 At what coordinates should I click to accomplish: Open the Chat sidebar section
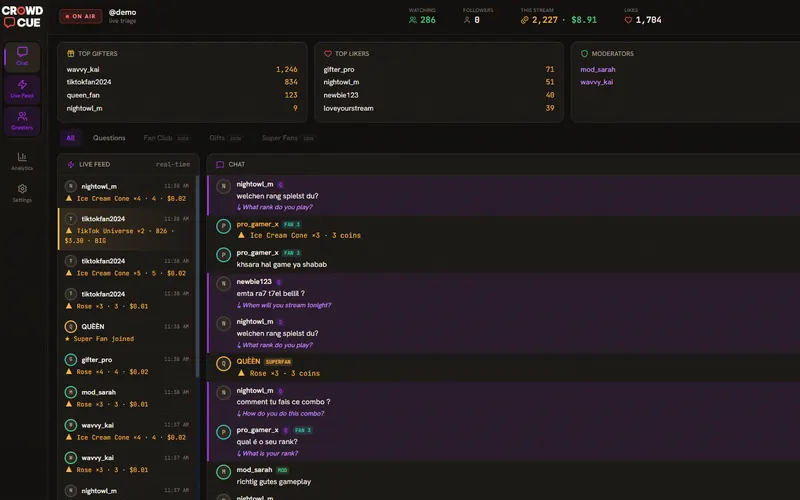click(x=22, y=56)
